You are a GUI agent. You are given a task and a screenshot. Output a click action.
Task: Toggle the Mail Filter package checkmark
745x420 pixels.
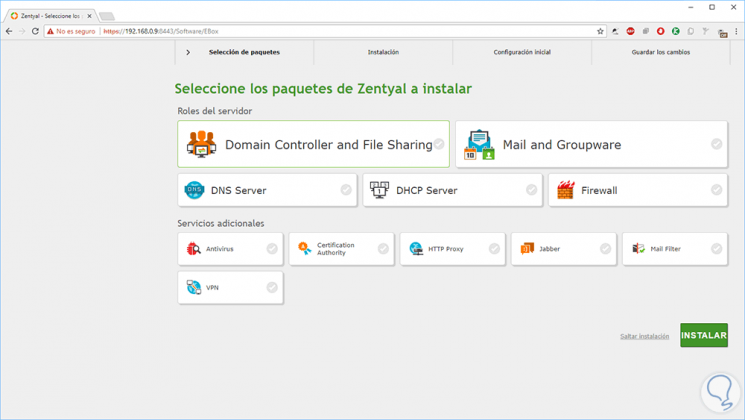tap(716, 249)
